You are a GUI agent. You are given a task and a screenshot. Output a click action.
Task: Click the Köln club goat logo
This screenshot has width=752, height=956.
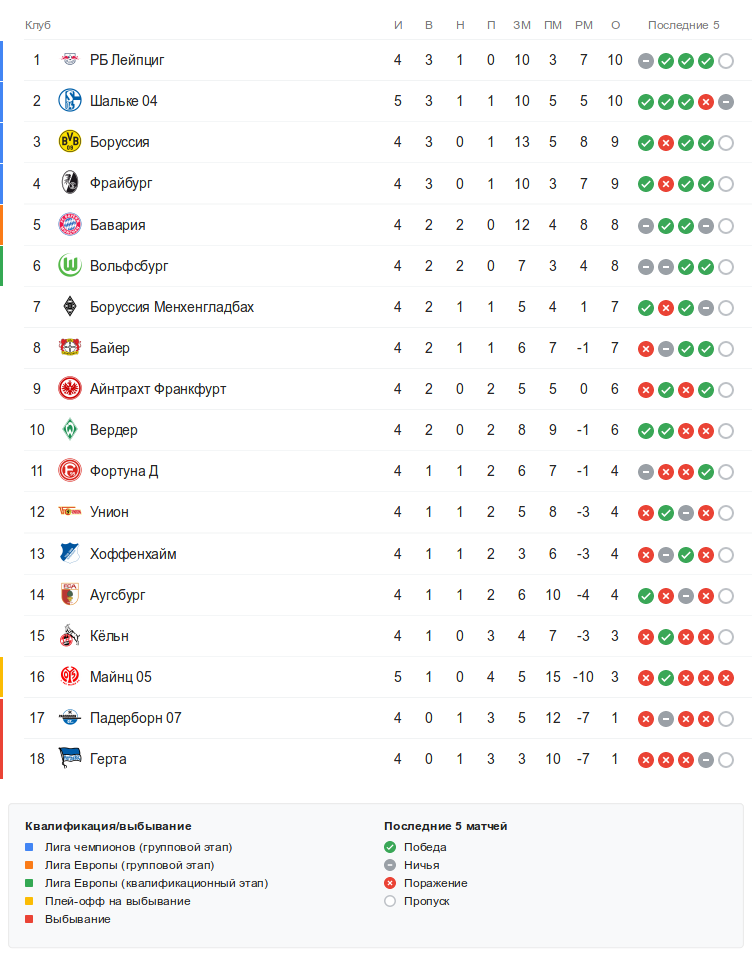coord(70,636)
